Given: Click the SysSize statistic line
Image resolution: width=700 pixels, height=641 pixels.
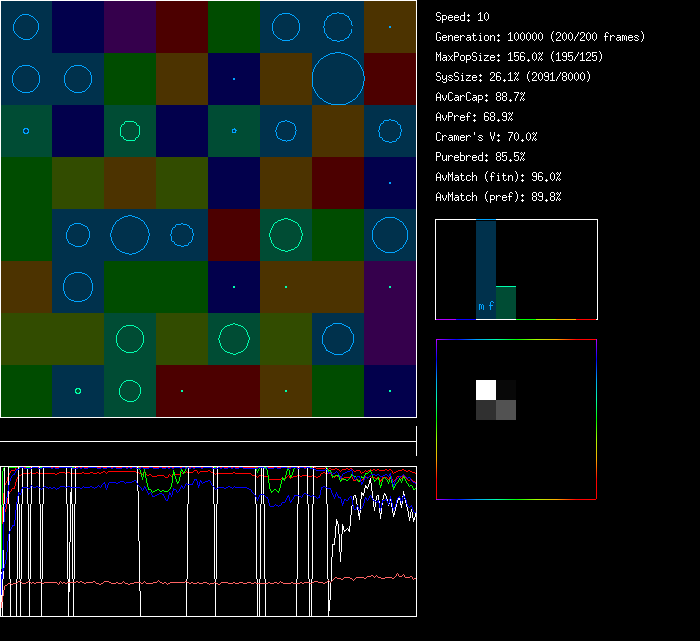Looking at the screenshot, I should [512, 77].
